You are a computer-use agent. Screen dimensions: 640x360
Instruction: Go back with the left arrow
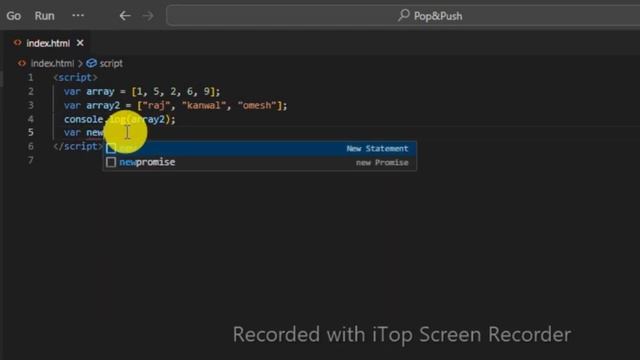point(125,16)
